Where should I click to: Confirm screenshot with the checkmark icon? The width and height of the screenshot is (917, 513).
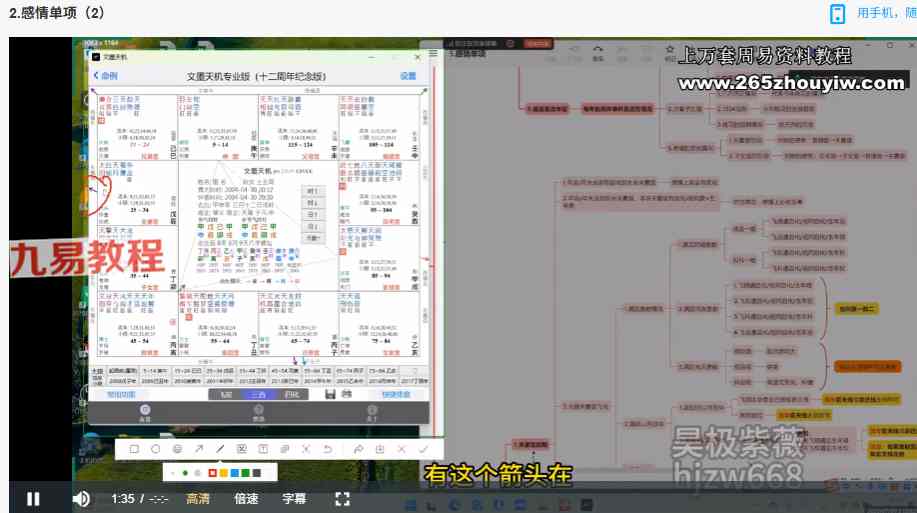[423, 450]
